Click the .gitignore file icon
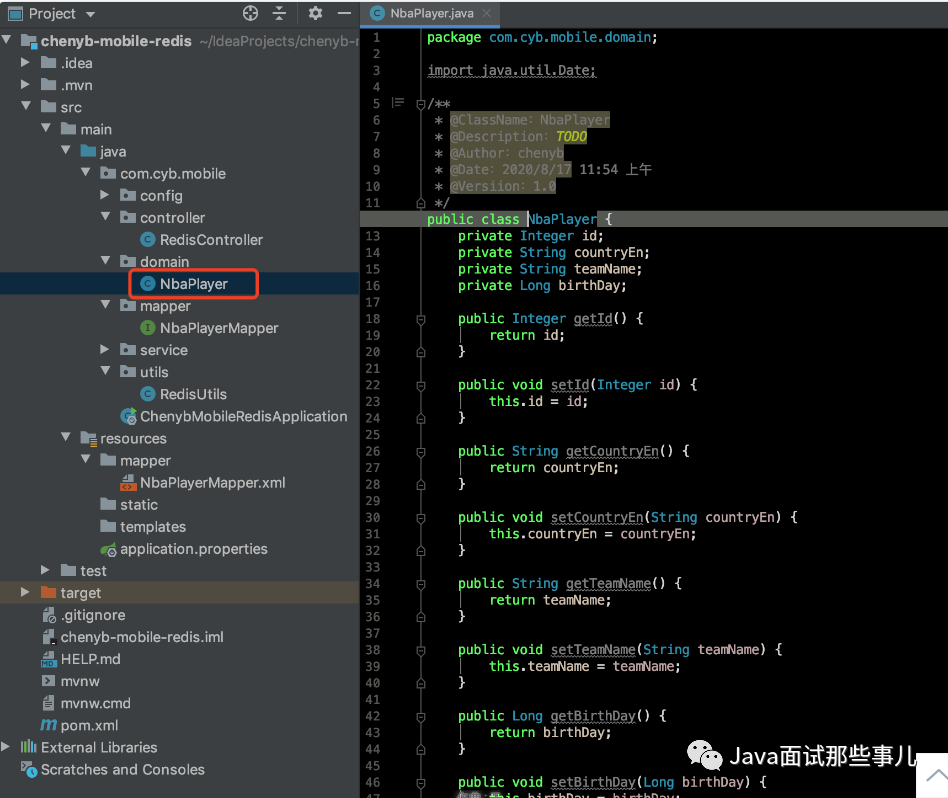 49,615
